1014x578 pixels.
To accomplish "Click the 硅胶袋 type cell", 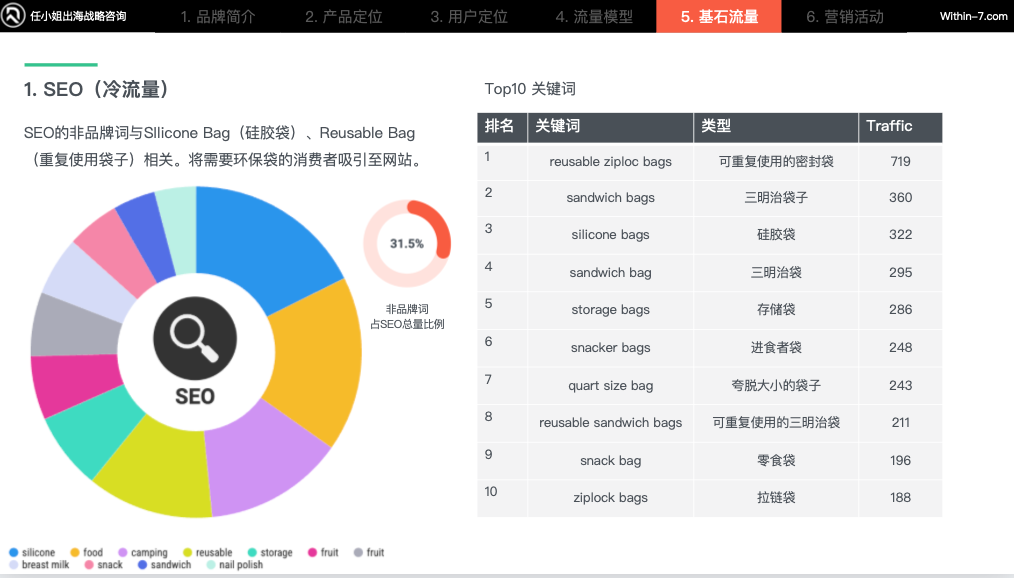I will 776,235.
